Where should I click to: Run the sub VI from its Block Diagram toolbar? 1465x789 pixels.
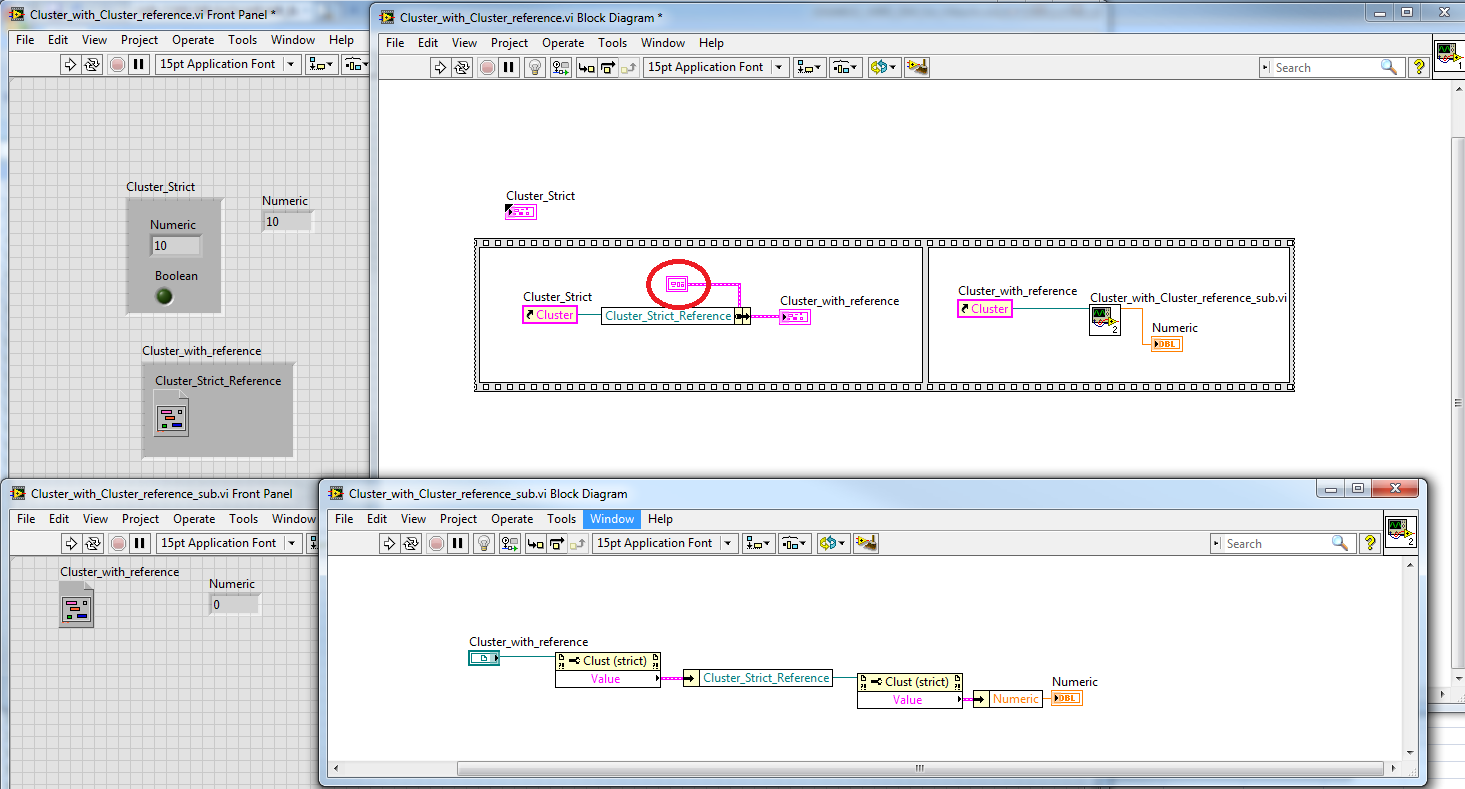389,543
